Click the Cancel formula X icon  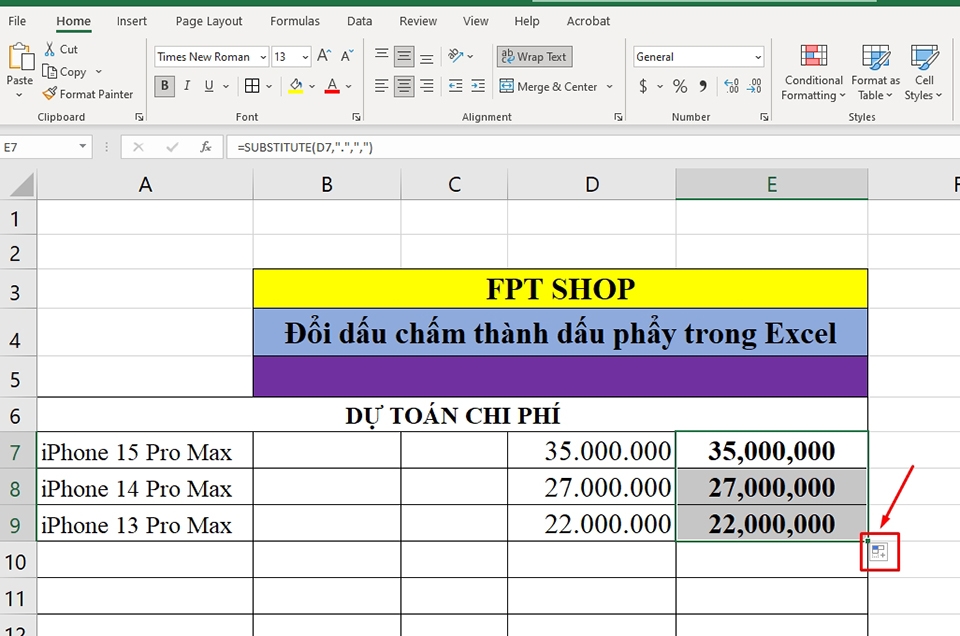(138, 147)
